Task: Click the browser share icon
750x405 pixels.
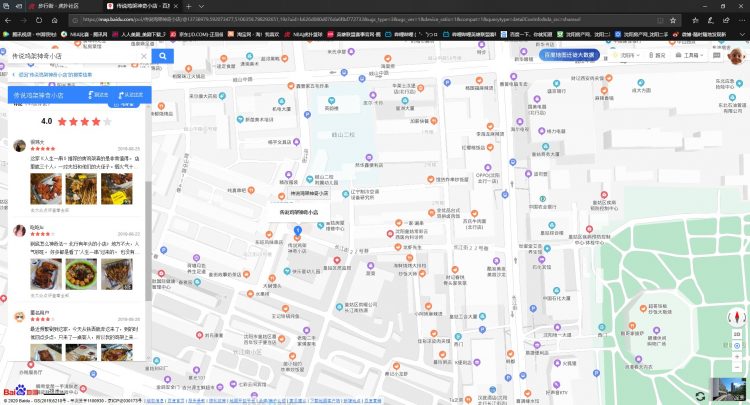Action: click(x=726, y=20)
